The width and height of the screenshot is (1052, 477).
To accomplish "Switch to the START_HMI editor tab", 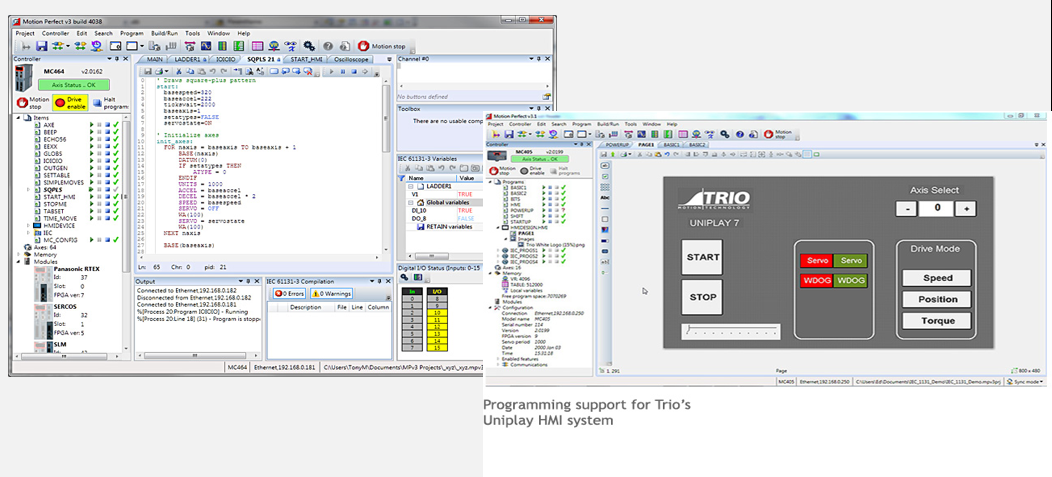I will tap(307, 60).
